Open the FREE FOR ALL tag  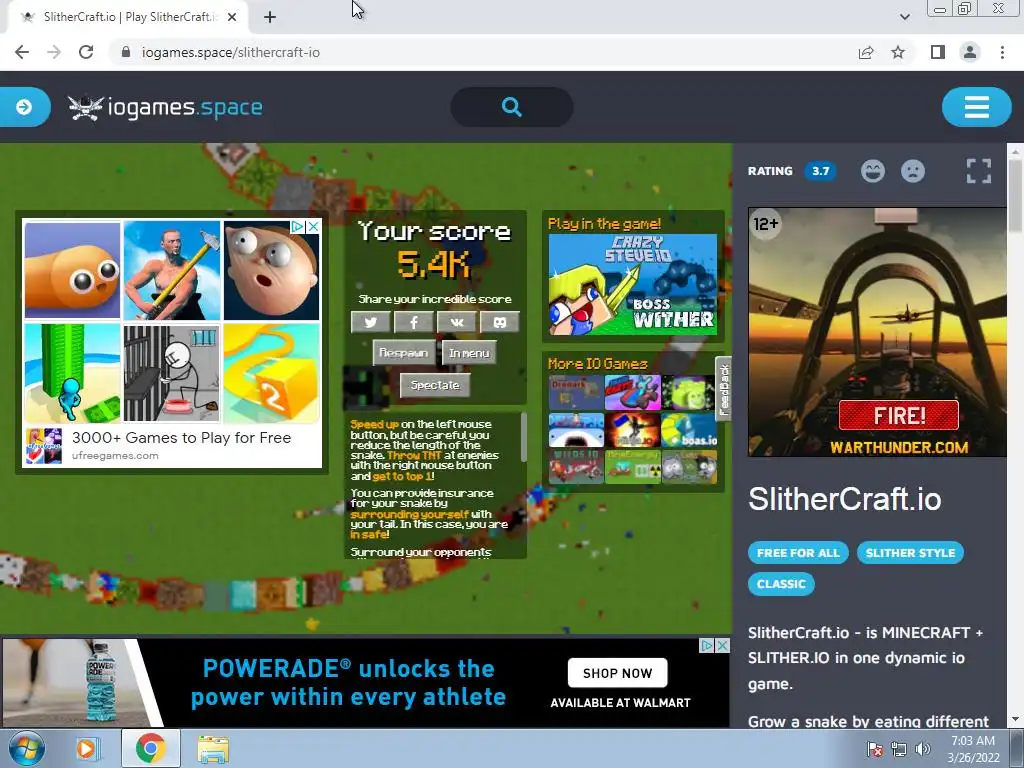point(798,552)
